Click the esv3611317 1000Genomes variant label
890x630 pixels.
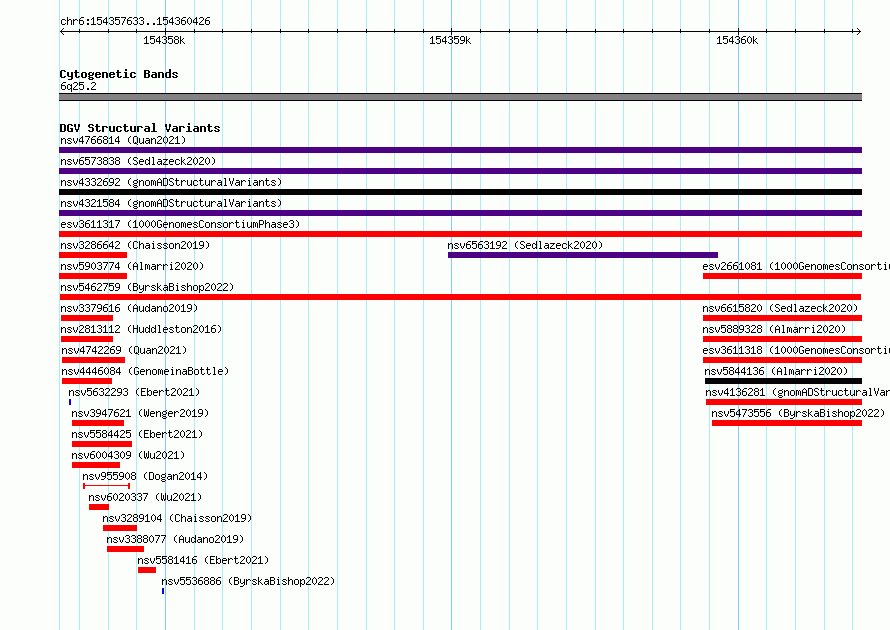click(x=180, y=224)
